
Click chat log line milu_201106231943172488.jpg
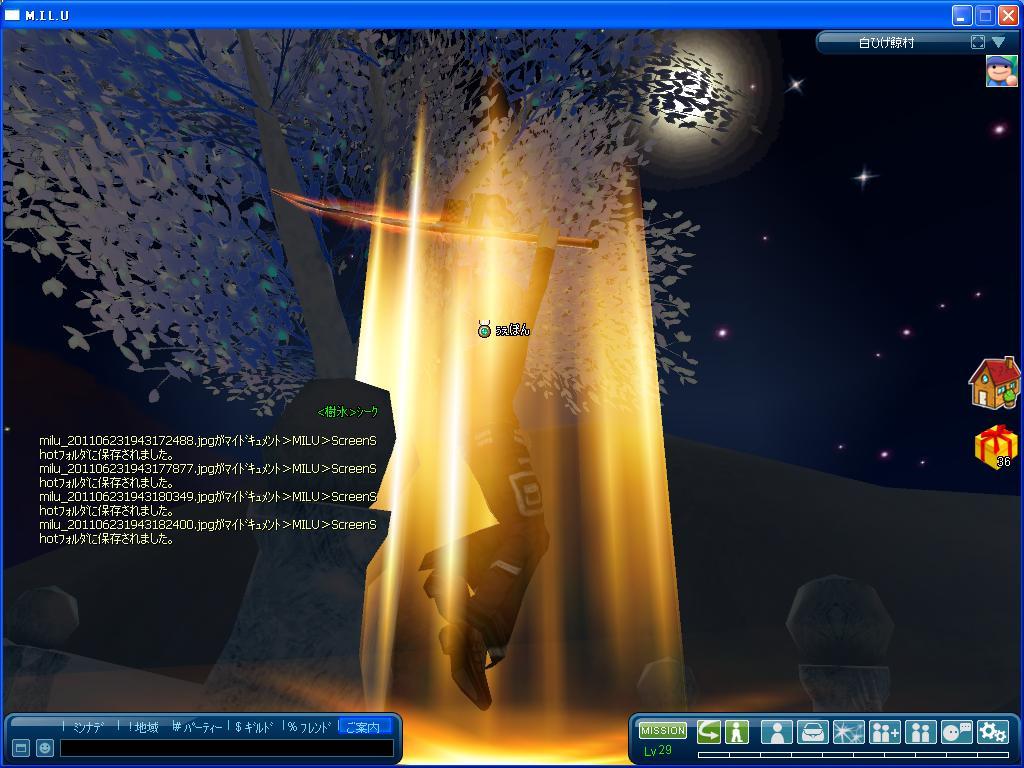pos(208,447)
